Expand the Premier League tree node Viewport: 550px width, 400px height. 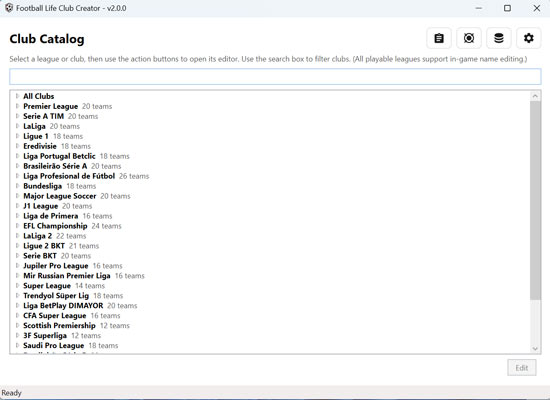pyautogui.click(x=17, y=106)
